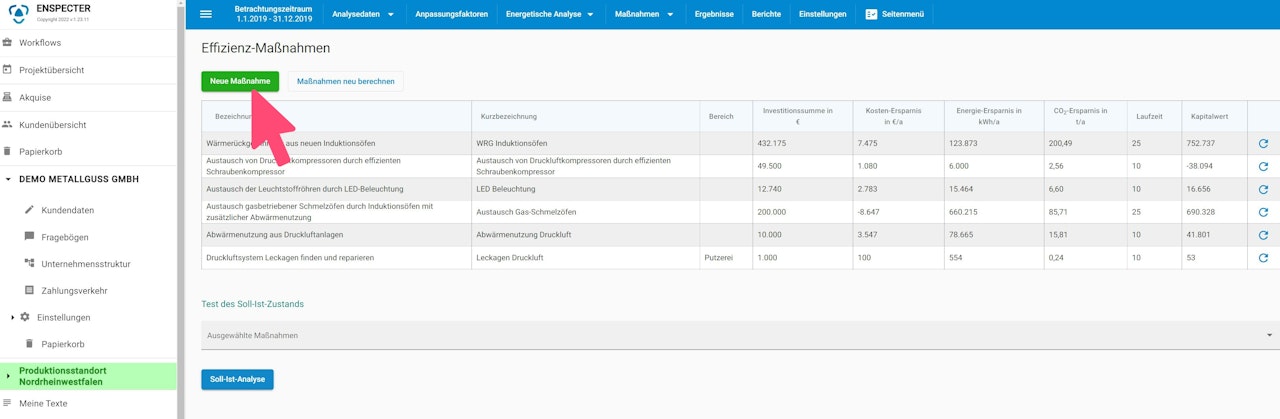Click refresh icon for Leckagen Druckluft row
Viewport: 1280px width, 419px height.
click(x=1263, y=258)
